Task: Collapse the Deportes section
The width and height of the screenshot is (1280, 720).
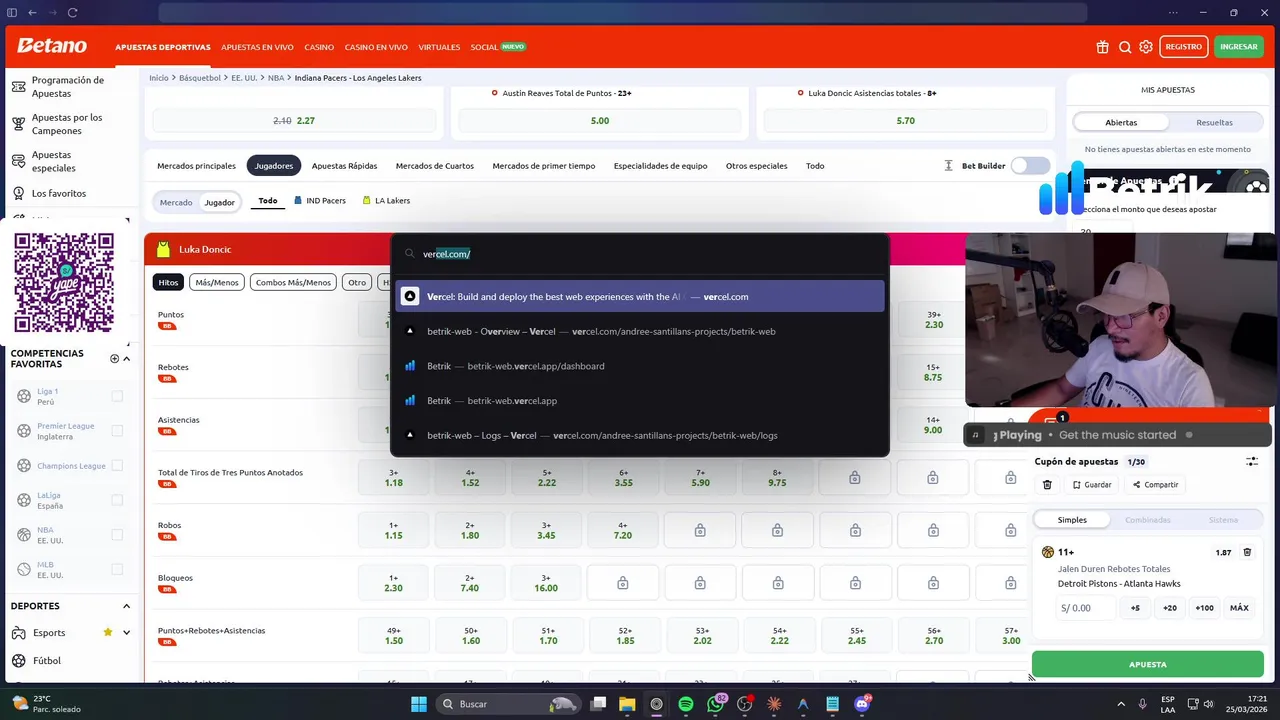Action: tap(126, 606)
